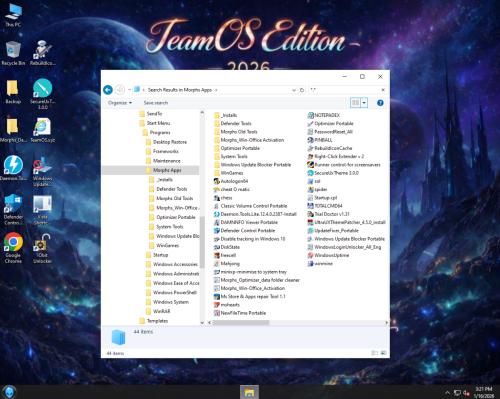Image resolution: width=500 pixels, height=399 pixels.
Task: Select the Autologon64 file
Action: click(231, 181)
